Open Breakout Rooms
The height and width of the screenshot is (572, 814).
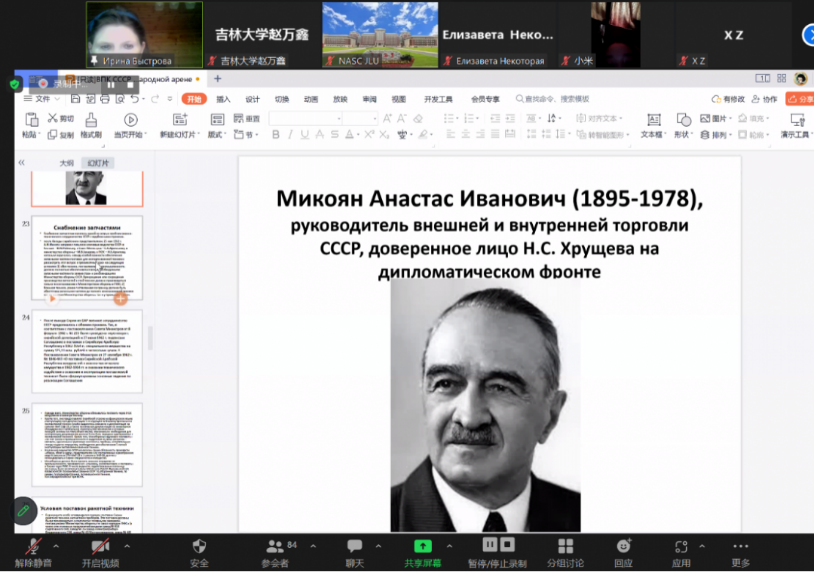click(x=565, y=546)
